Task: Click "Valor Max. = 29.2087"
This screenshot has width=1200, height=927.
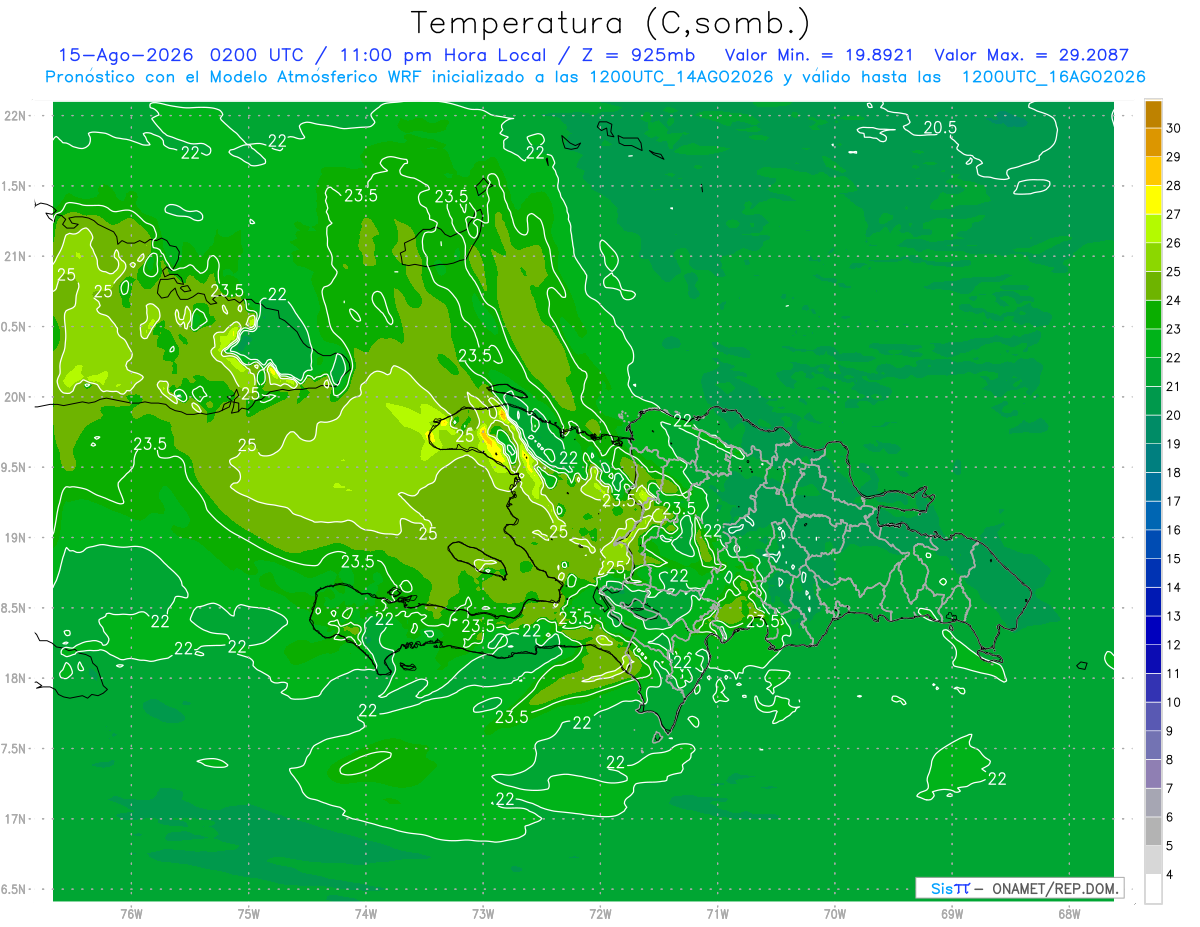Action: [1030, 55]
